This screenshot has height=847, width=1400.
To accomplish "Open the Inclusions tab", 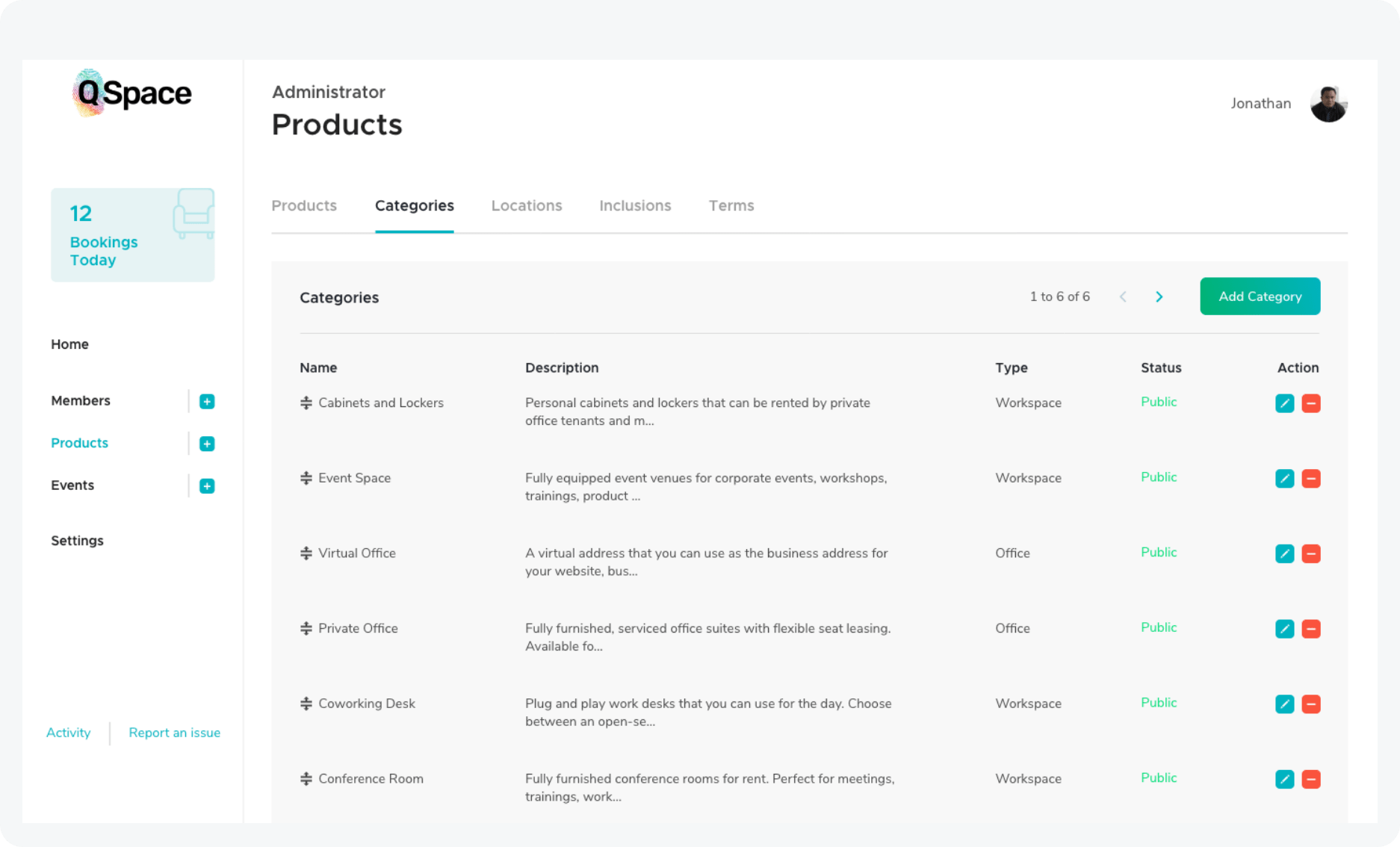I will 635,205.
